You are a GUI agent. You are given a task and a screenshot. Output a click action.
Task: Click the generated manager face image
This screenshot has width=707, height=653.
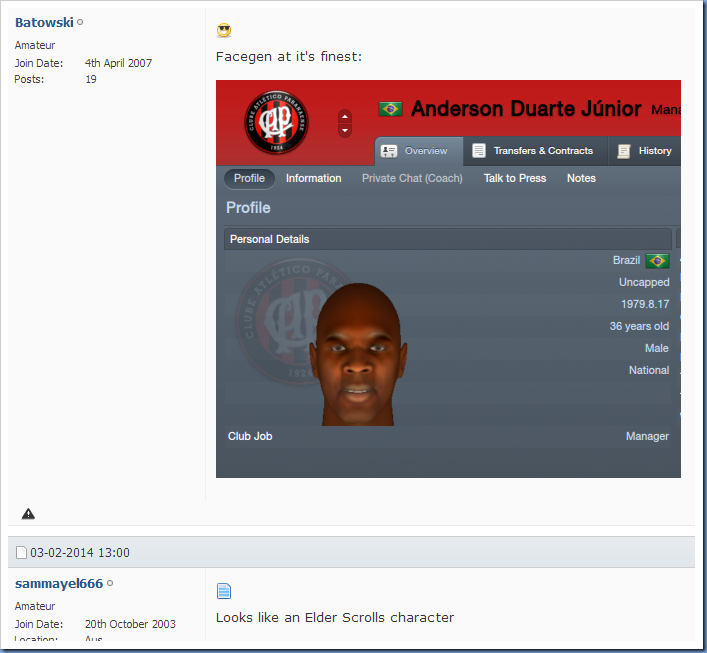point(358,354)
